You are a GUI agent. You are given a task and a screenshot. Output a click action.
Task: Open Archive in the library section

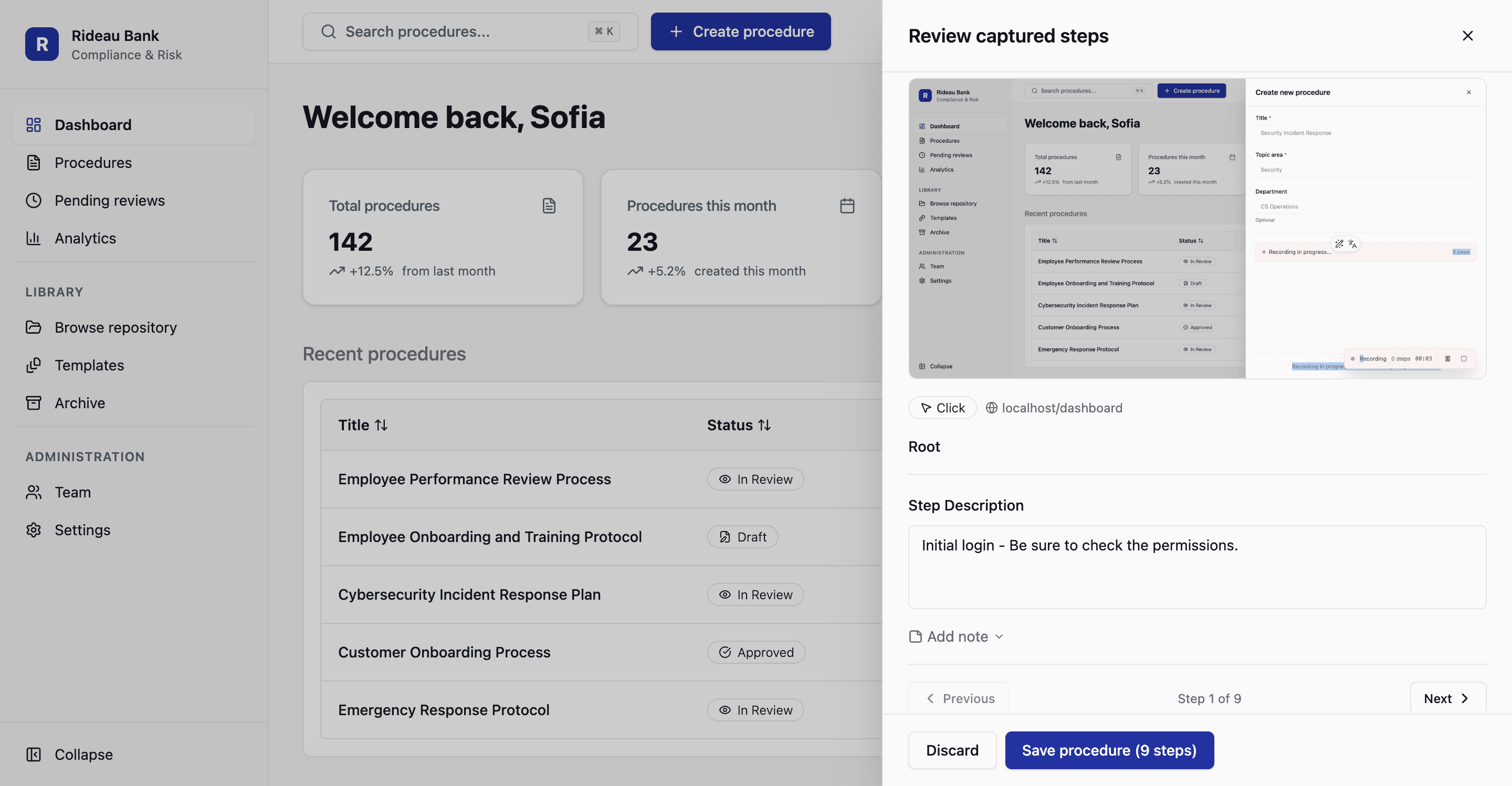tap(80, 403)
